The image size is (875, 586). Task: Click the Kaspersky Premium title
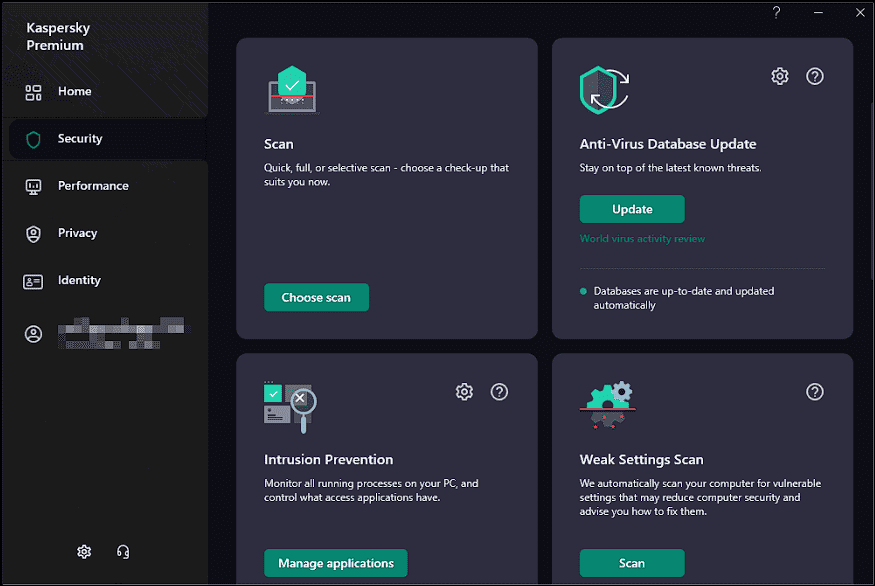point(58,37)
